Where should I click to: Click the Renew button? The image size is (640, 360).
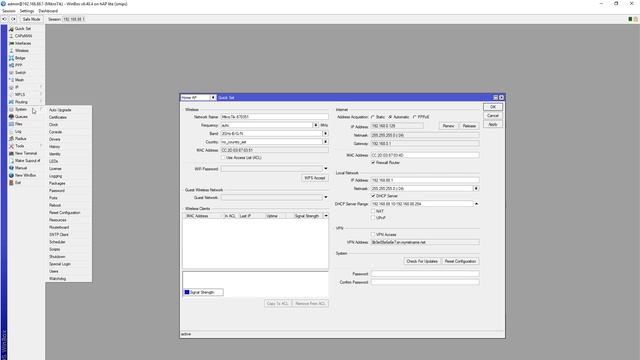click(x=449, y=126)
